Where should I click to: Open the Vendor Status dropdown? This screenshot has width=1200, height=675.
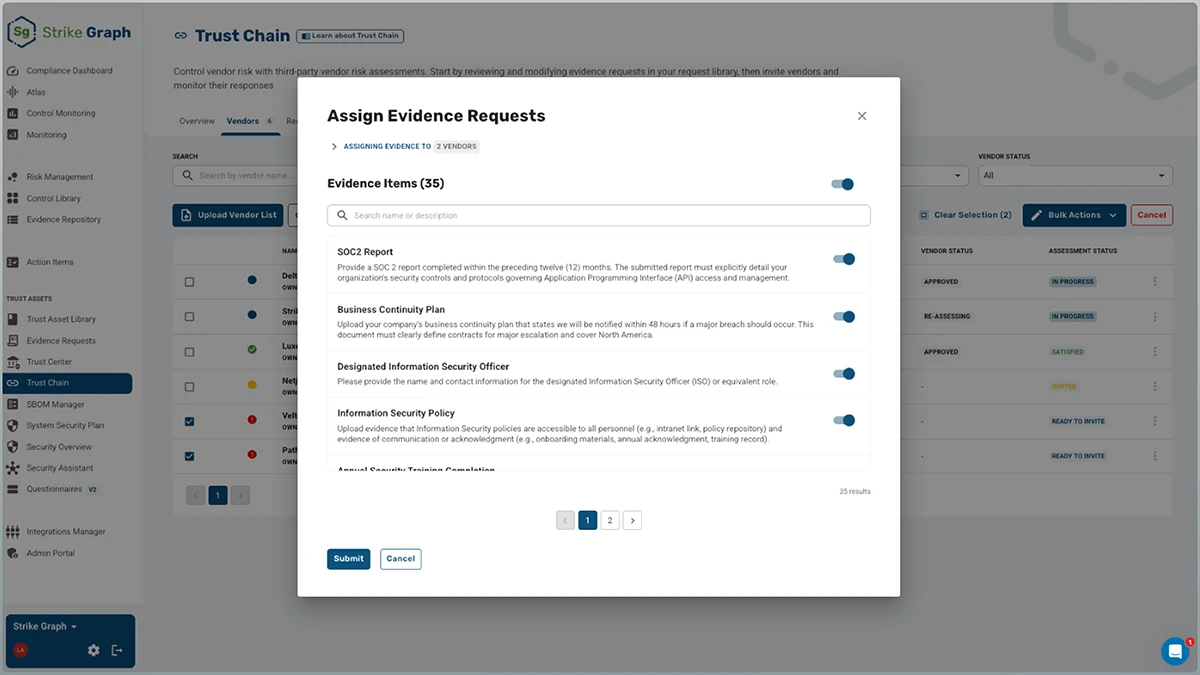tap(1075, 175)
